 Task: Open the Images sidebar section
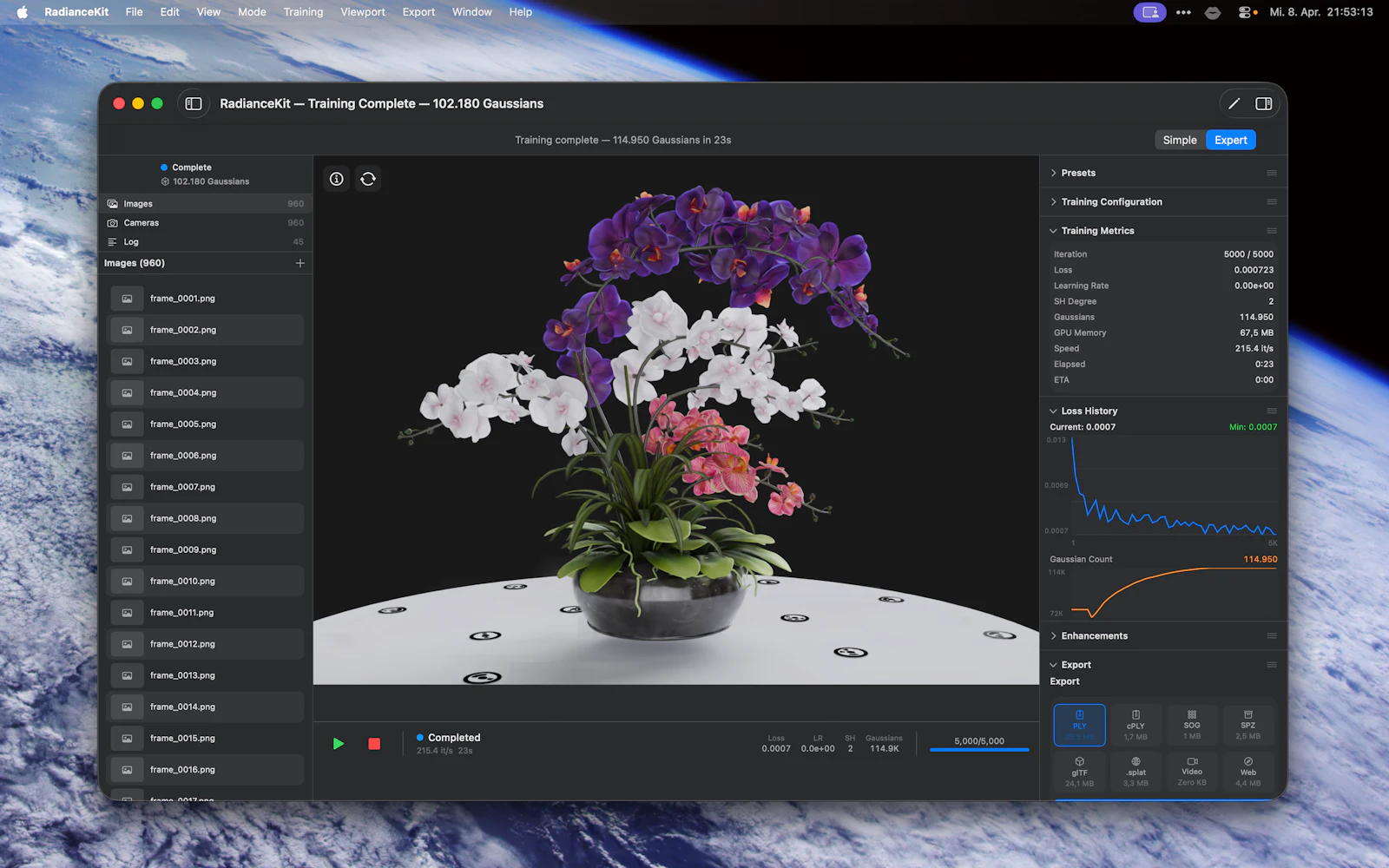(206, 204)
